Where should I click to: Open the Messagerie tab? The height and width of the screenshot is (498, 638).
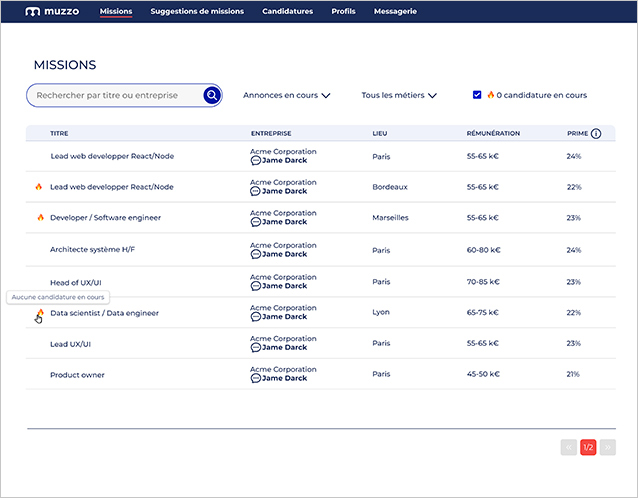tap(395, 11)
